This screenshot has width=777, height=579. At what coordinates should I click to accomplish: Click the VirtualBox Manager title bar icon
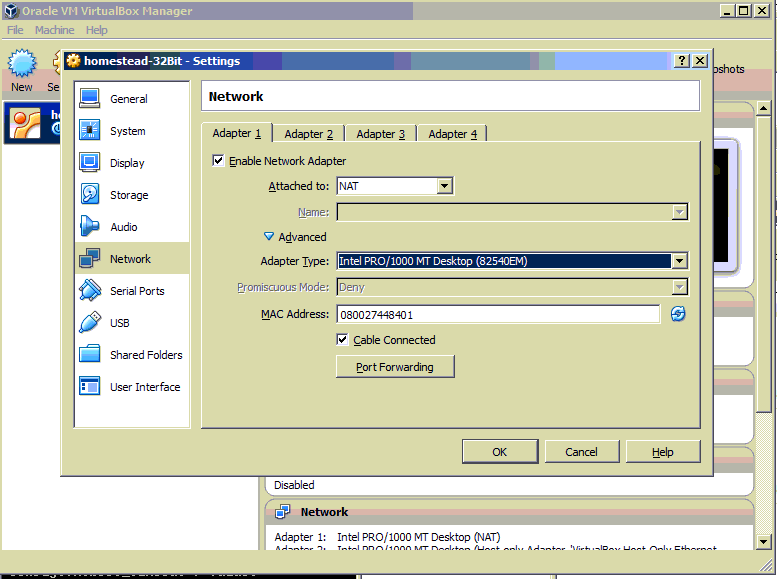coord(11,11)
